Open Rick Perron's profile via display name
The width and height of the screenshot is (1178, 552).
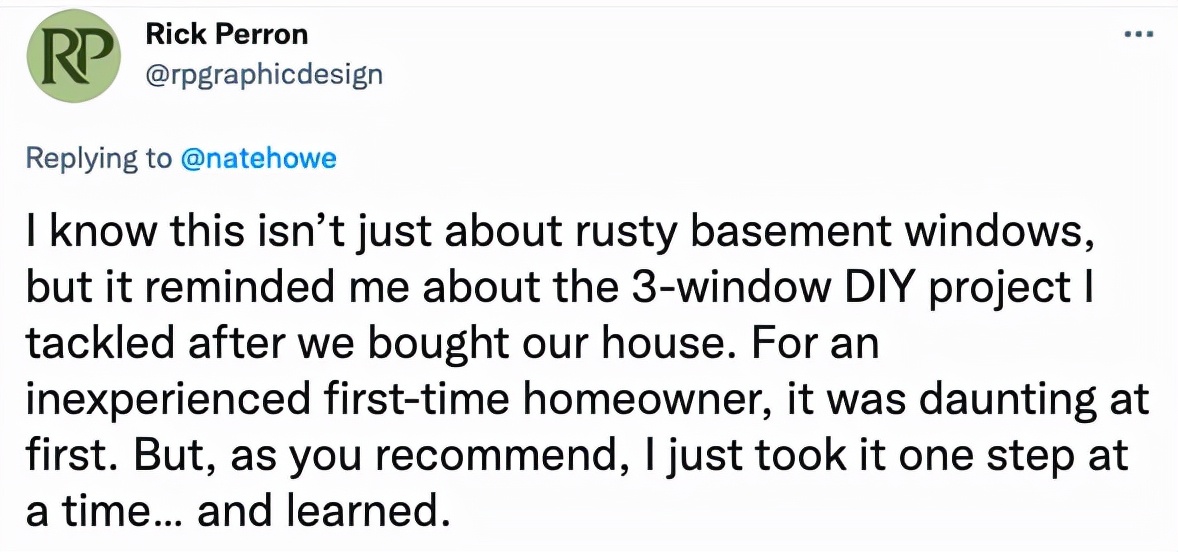coord(227,34)
